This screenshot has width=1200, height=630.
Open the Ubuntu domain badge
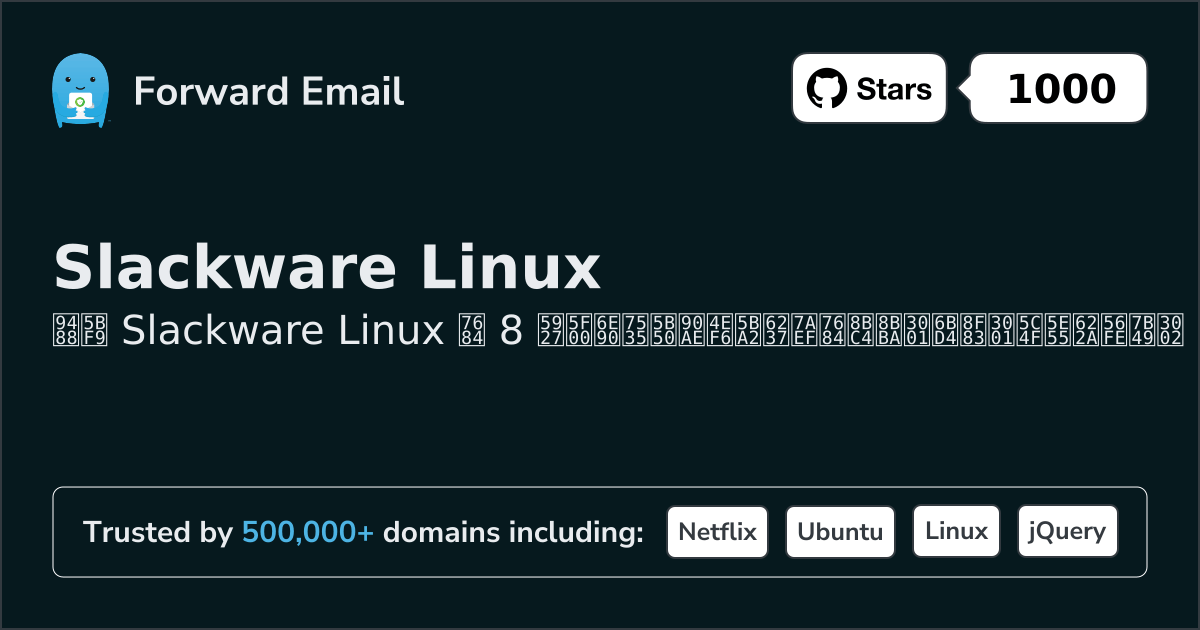(840, 531)
